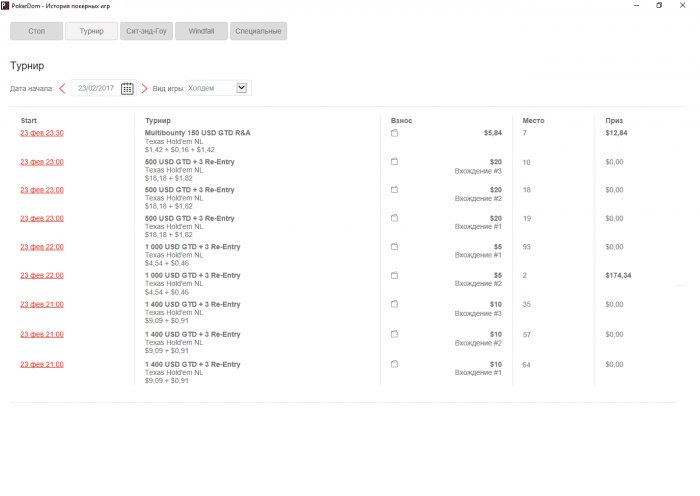
Task: Open 21:00 link for place 57 row
Action: point(42,334)
